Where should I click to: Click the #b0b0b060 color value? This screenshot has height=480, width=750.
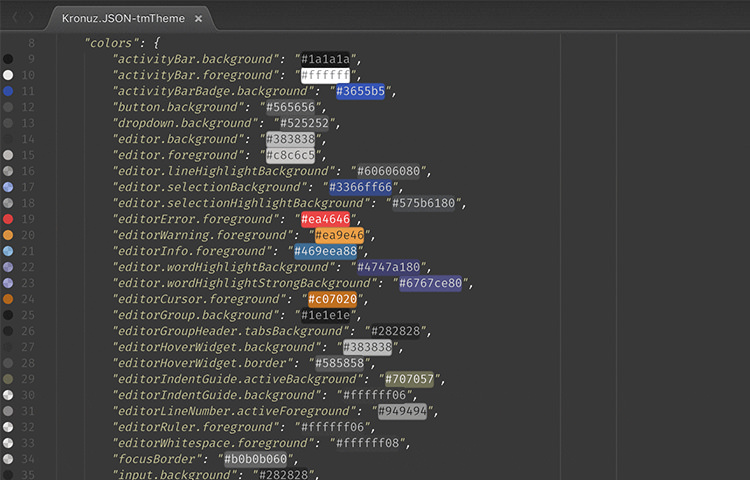(x=255, y=459)
